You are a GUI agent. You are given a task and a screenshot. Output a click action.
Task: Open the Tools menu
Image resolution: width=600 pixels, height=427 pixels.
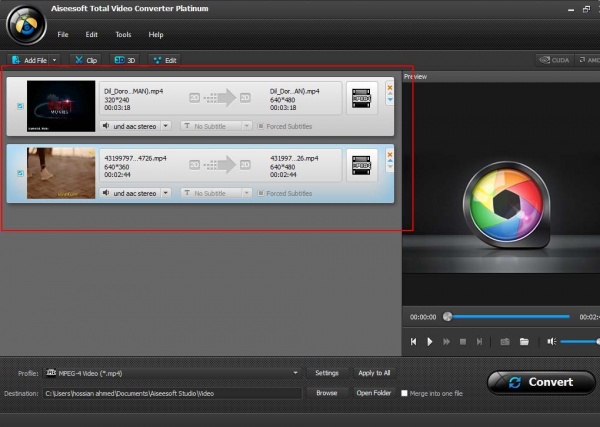(123, 34)
